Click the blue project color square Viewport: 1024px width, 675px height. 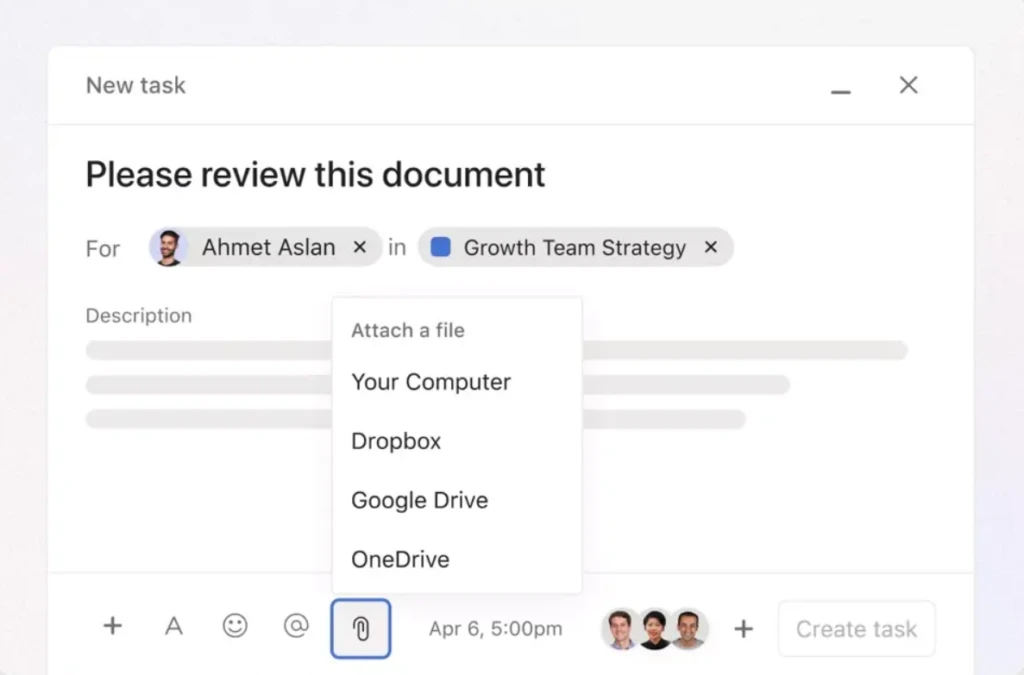point(441,247)
